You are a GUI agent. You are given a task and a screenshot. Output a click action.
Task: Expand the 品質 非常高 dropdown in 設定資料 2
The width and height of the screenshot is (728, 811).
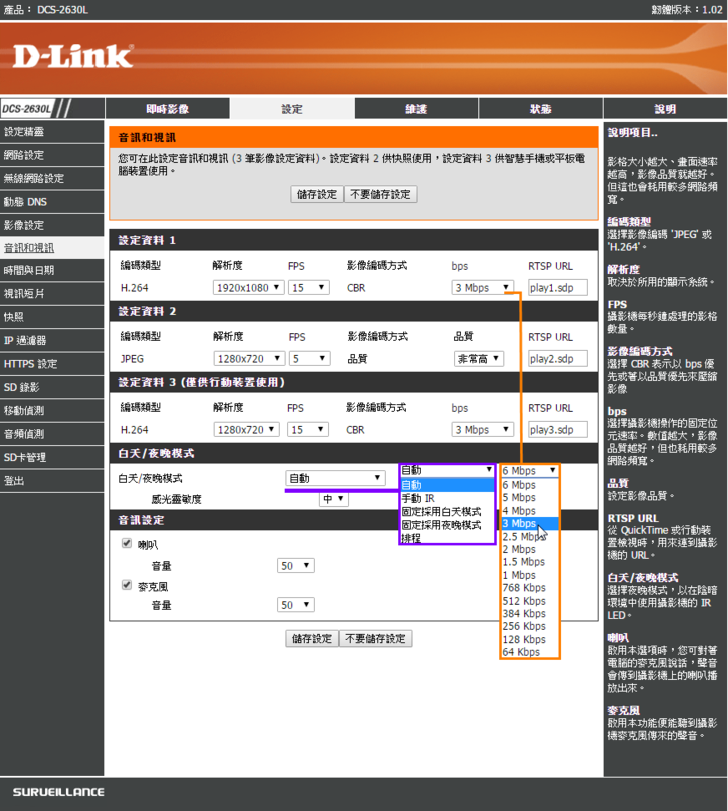[479, 358]
